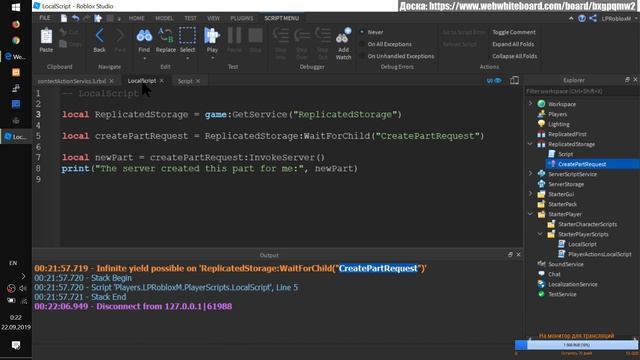The width and height of the screenshot is (640, 360).
Task: Select SoundService in Explorer
Action: 565,264
